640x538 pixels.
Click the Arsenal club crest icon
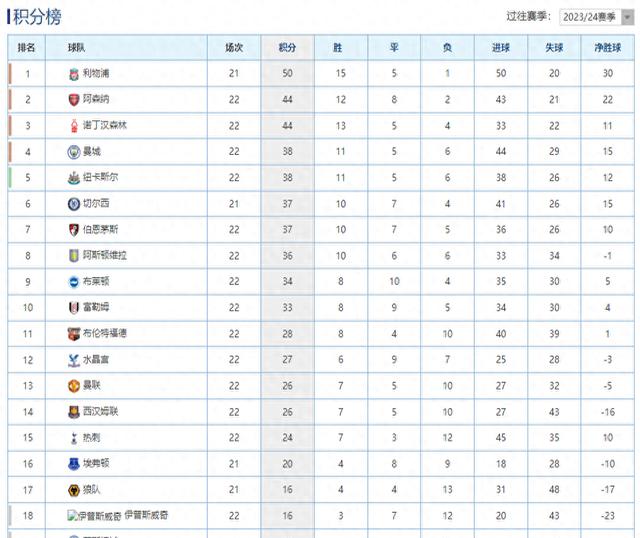(x=74, y=100)
